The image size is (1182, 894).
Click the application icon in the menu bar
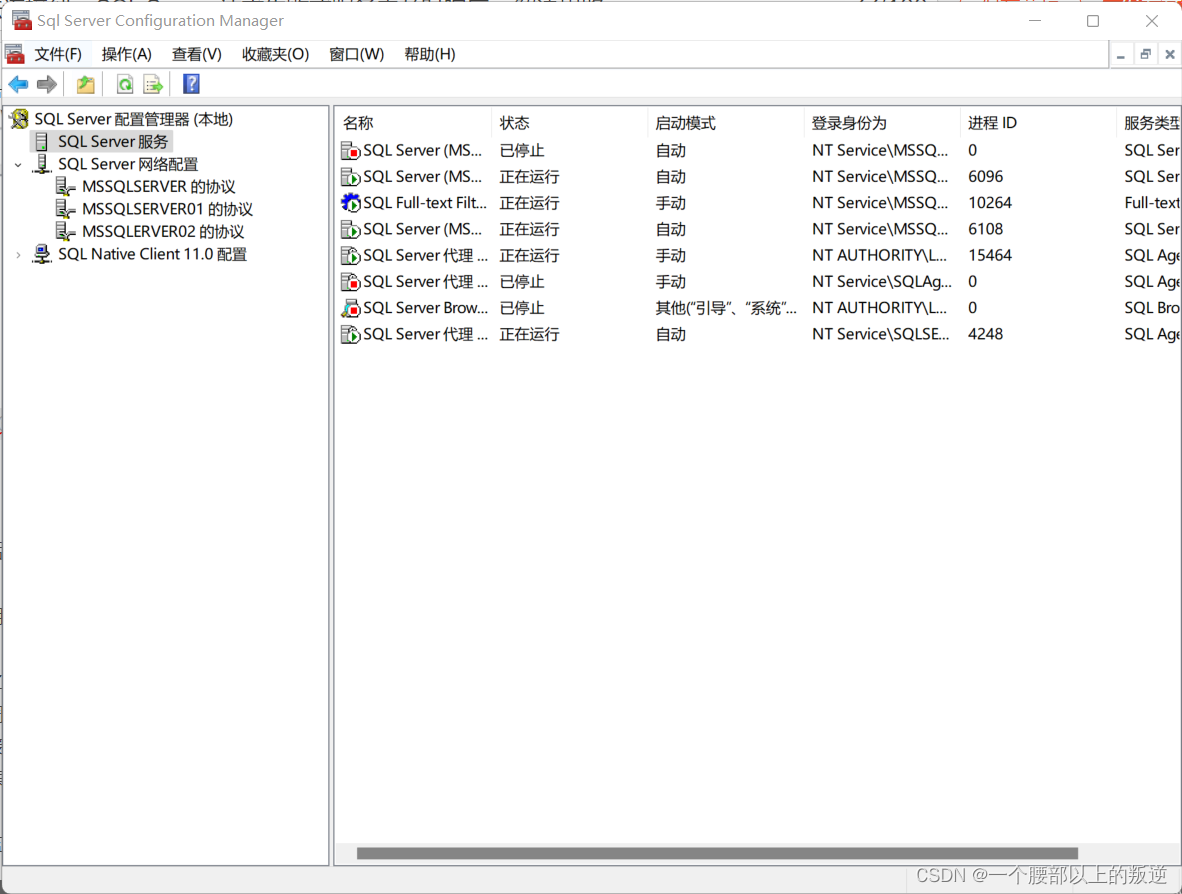click(x=15, y=54)
